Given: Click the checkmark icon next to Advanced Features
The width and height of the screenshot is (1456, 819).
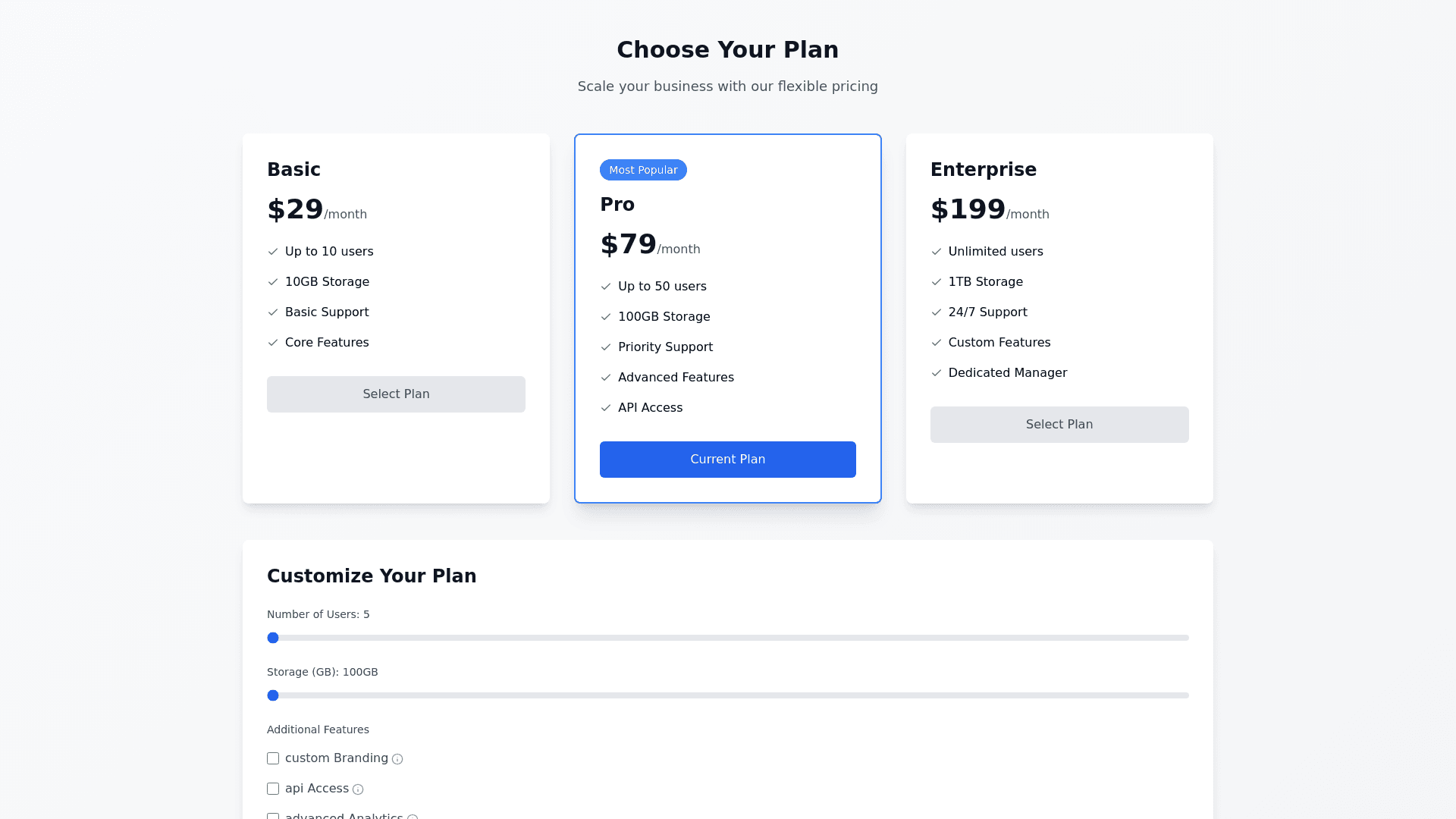Looking at the screenshot, I should 606,378.
